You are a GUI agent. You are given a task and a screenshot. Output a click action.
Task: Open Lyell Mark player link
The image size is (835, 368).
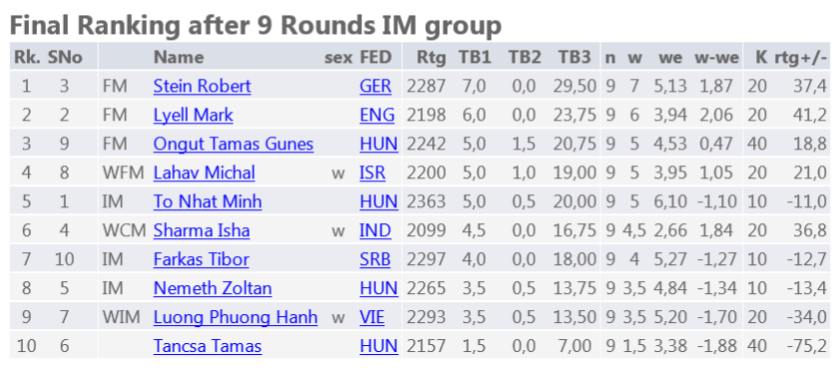pos(193,115)
